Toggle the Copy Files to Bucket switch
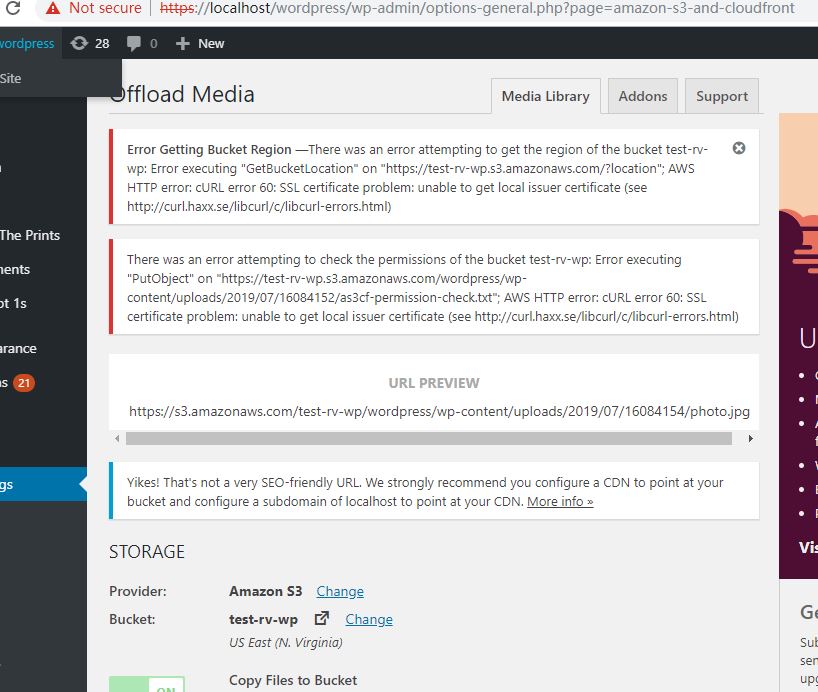The image size is (818, 692). click(147, 684)
